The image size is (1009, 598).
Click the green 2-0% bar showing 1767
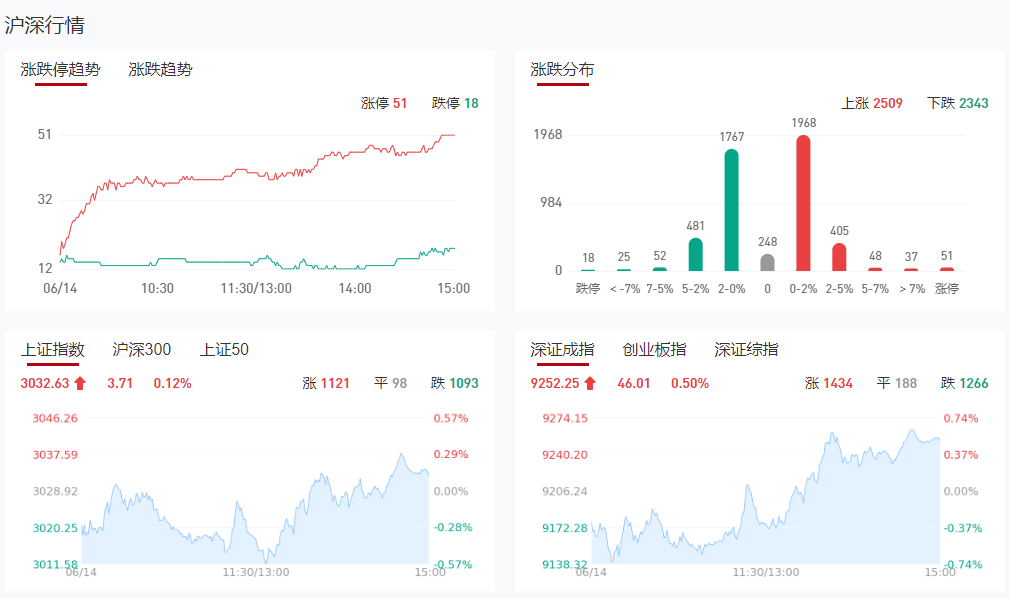coord(732,211)
